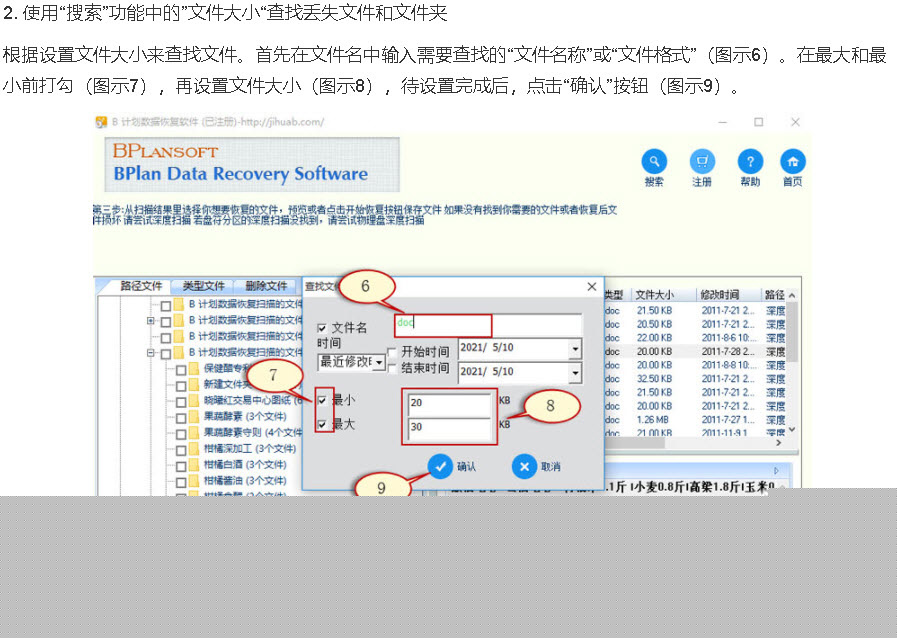Go to 首页 home icon
The image size is (897, 638).
click(793, 161)
